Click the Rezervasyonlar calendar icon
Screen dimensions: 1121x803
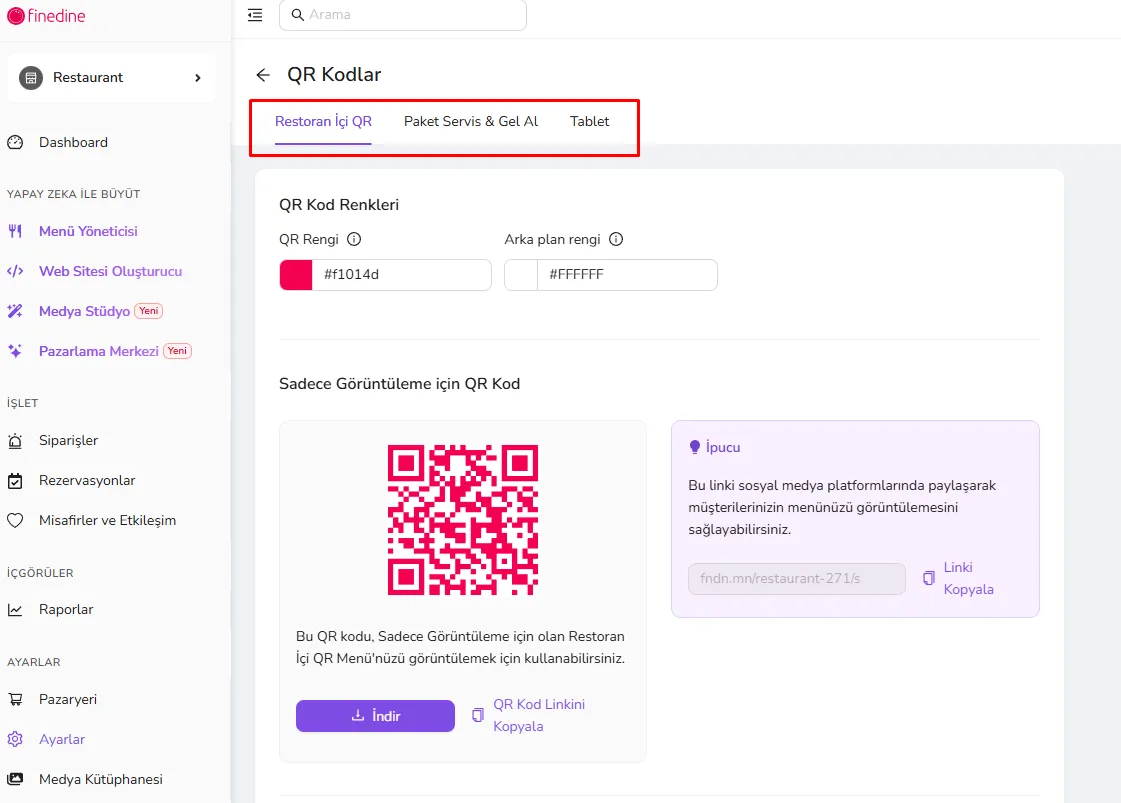(15, 481)
